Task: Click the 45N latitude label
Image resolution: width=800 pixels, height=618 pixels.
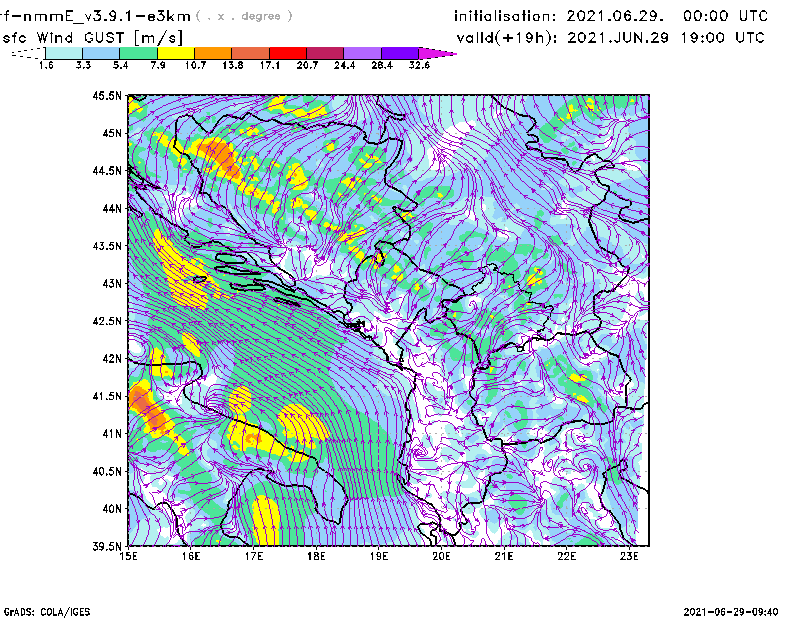Action: 112,133
